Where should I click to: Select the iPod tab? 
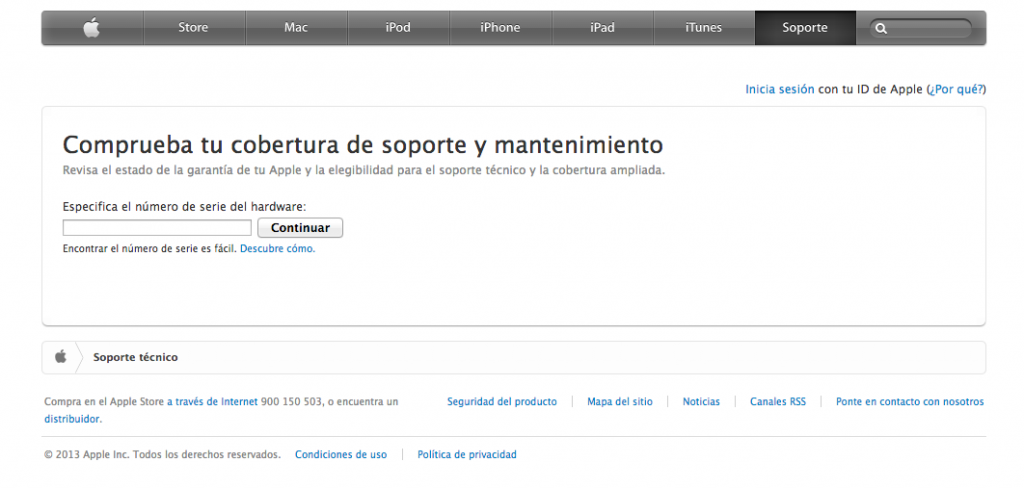(398, 27)
